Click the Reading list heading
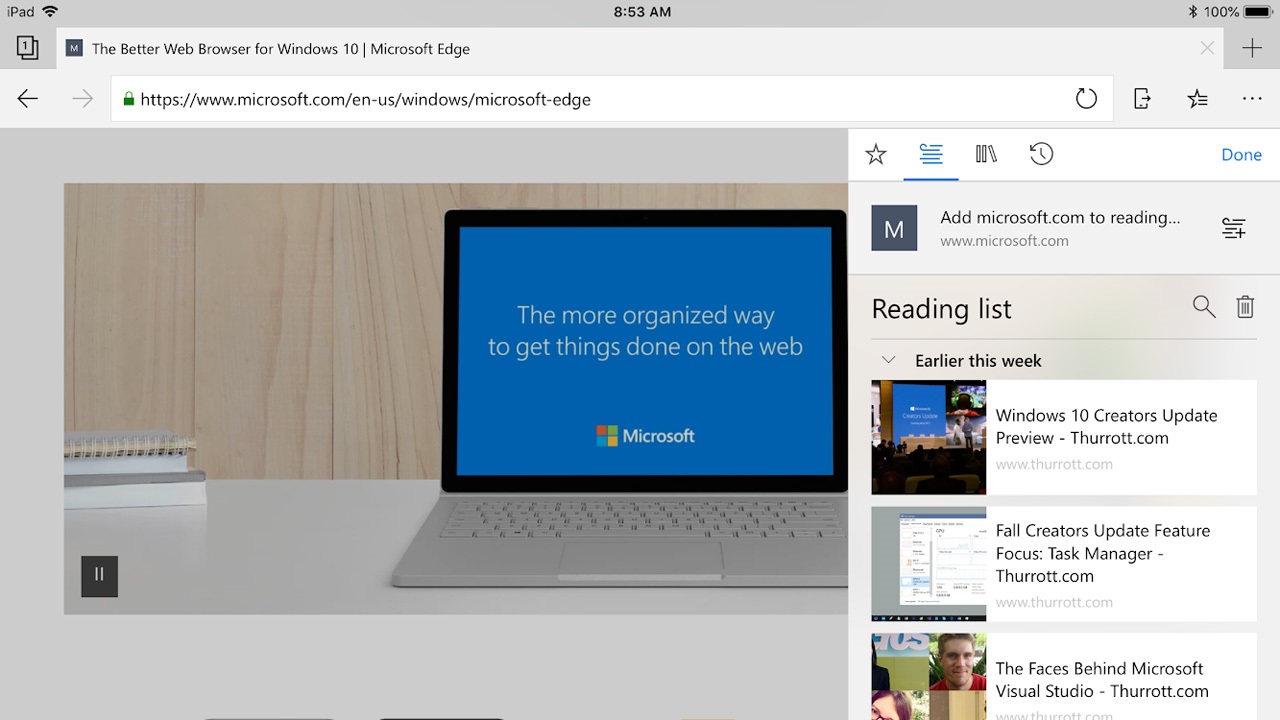 pyautogui.click(x=941, y=308)
